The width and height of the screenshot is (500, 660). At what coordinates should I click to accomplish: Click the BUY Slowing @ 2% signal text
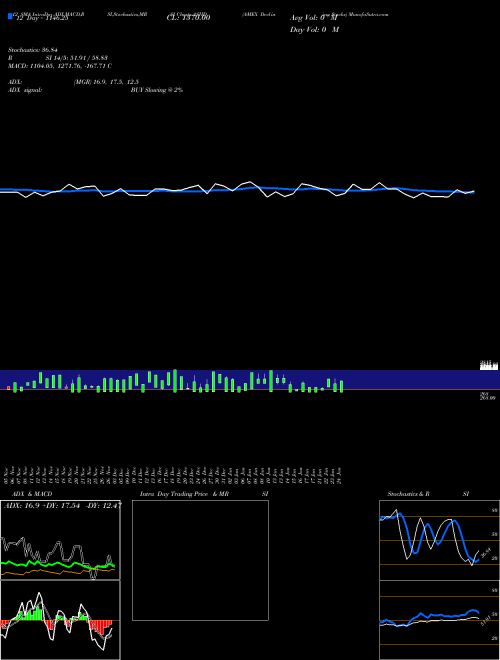click(157, 90)
